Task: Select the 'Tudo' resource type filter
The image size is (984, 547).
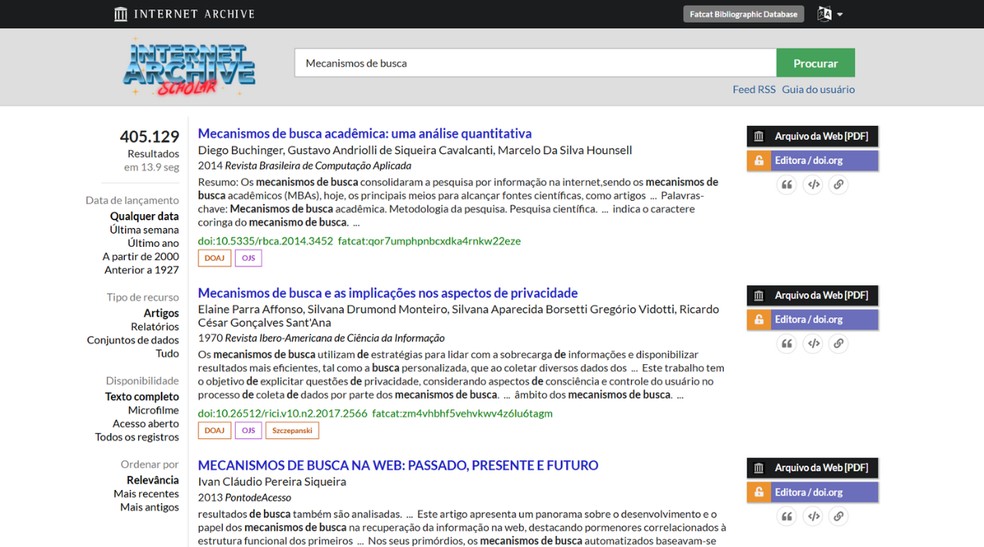Action: 167,353
